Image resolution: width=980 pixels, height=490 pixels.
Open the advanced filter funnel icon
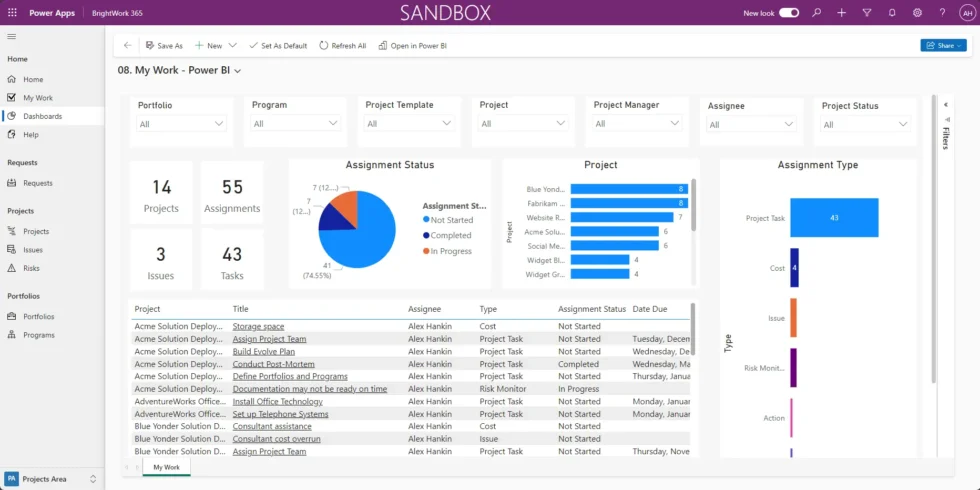coord(866,13)
